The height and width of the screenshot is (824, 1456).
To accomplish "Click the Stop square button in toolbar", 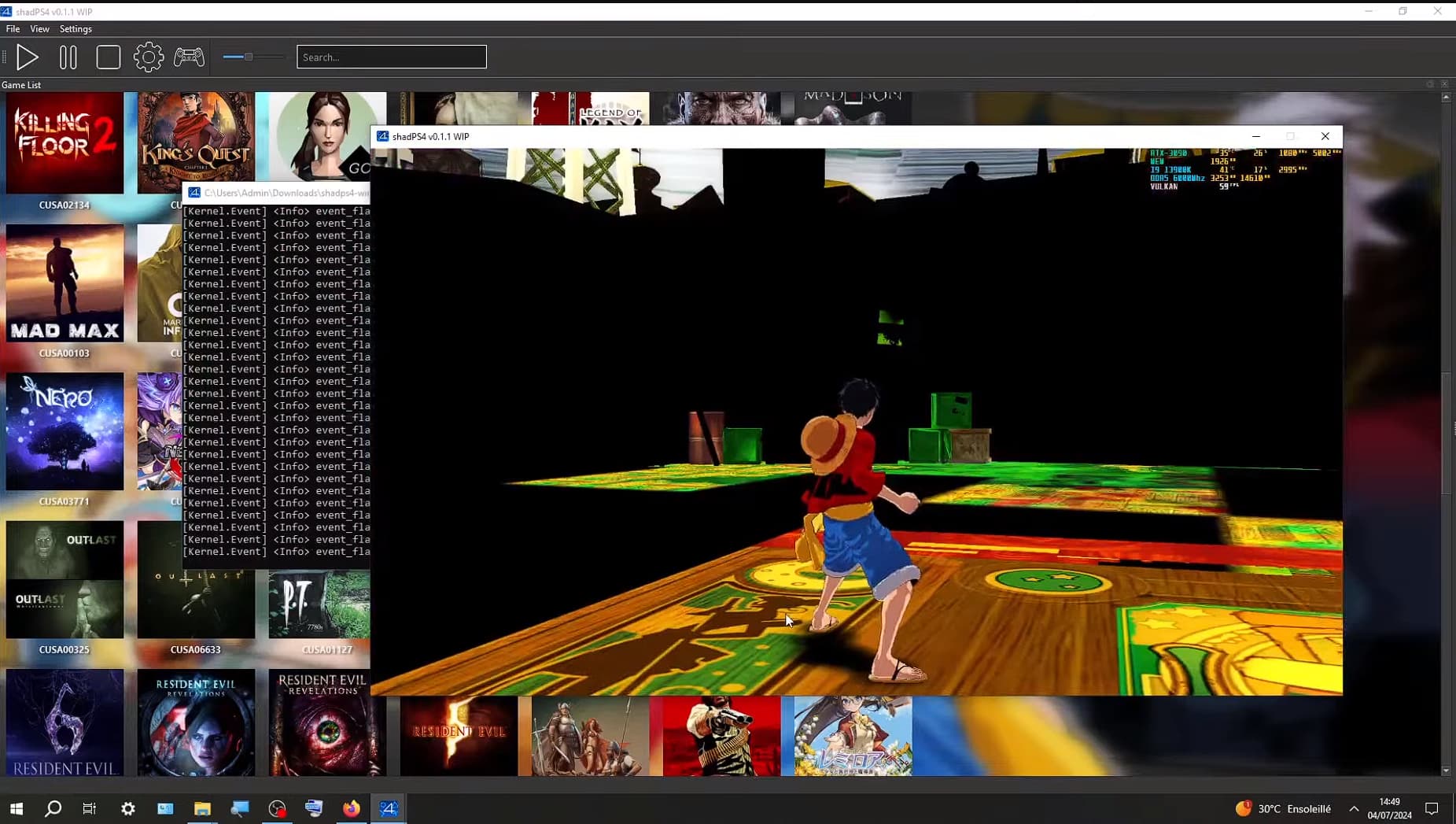I will (x=109, y=57).
